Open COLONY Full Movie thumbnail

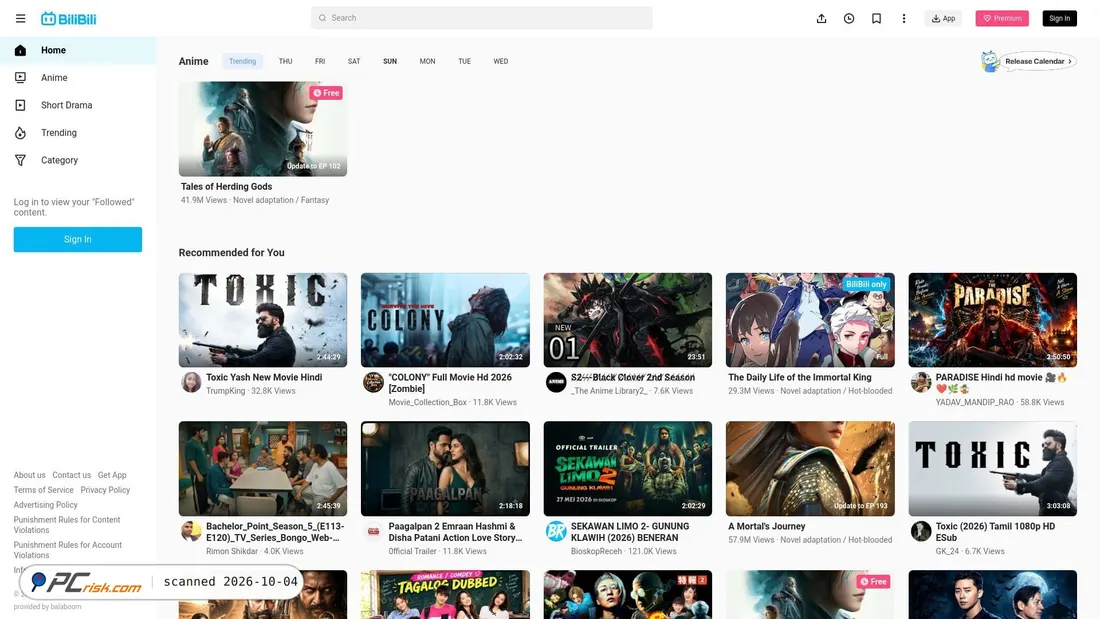(445, 320)
